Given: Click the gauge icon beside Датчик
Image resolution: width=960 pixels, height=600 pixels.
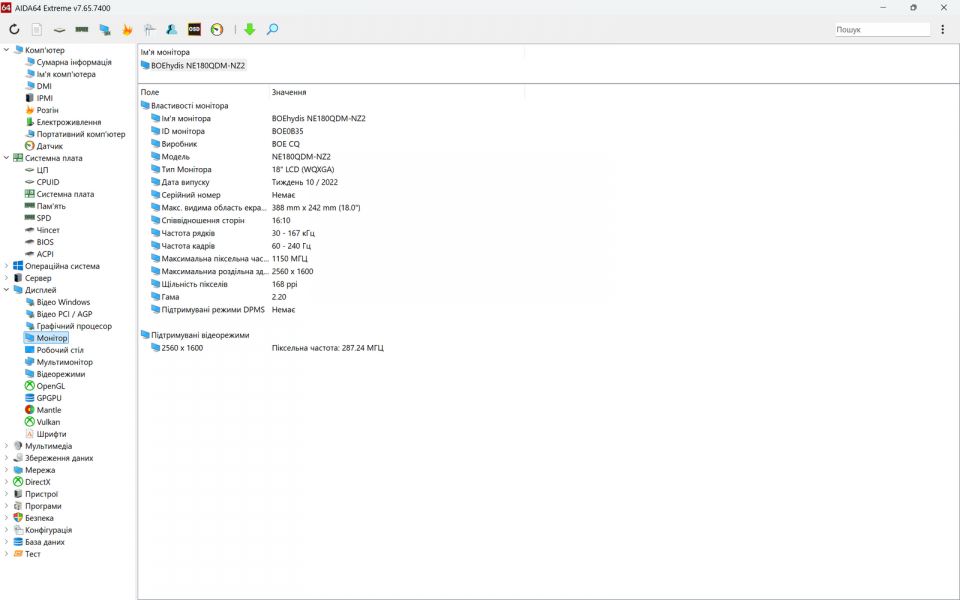Looking at the screenshot, I should 29,146.
